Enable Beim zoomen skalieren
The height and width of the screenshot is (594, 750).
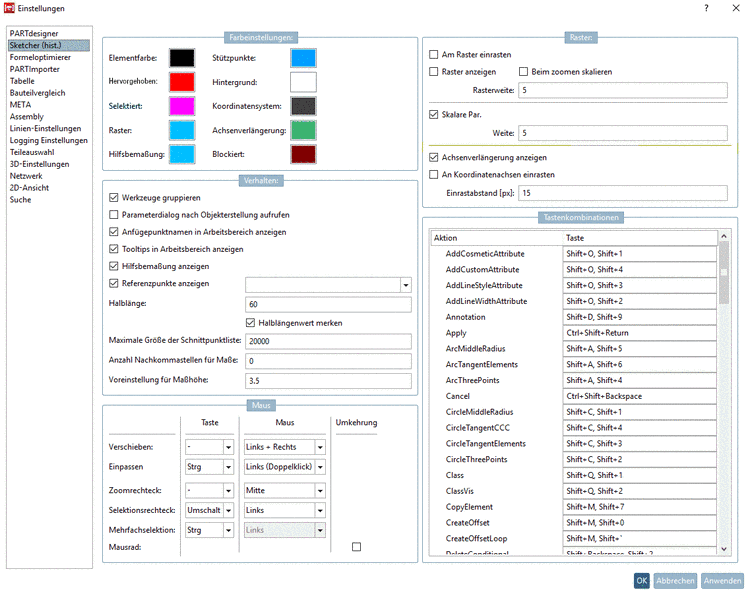click(x=523, y=72)
